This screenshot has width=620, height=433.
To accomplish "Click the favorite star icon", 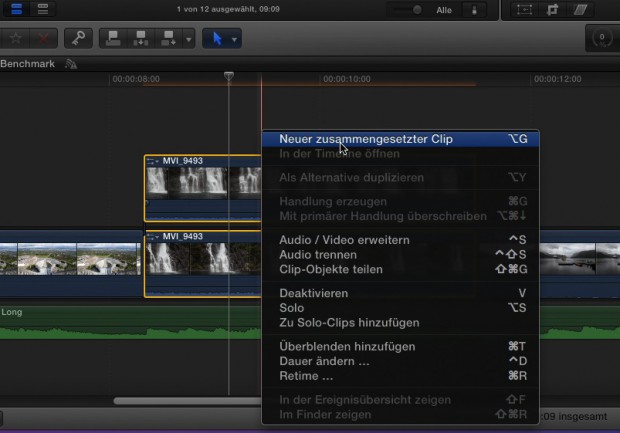I will pos(15,39).
